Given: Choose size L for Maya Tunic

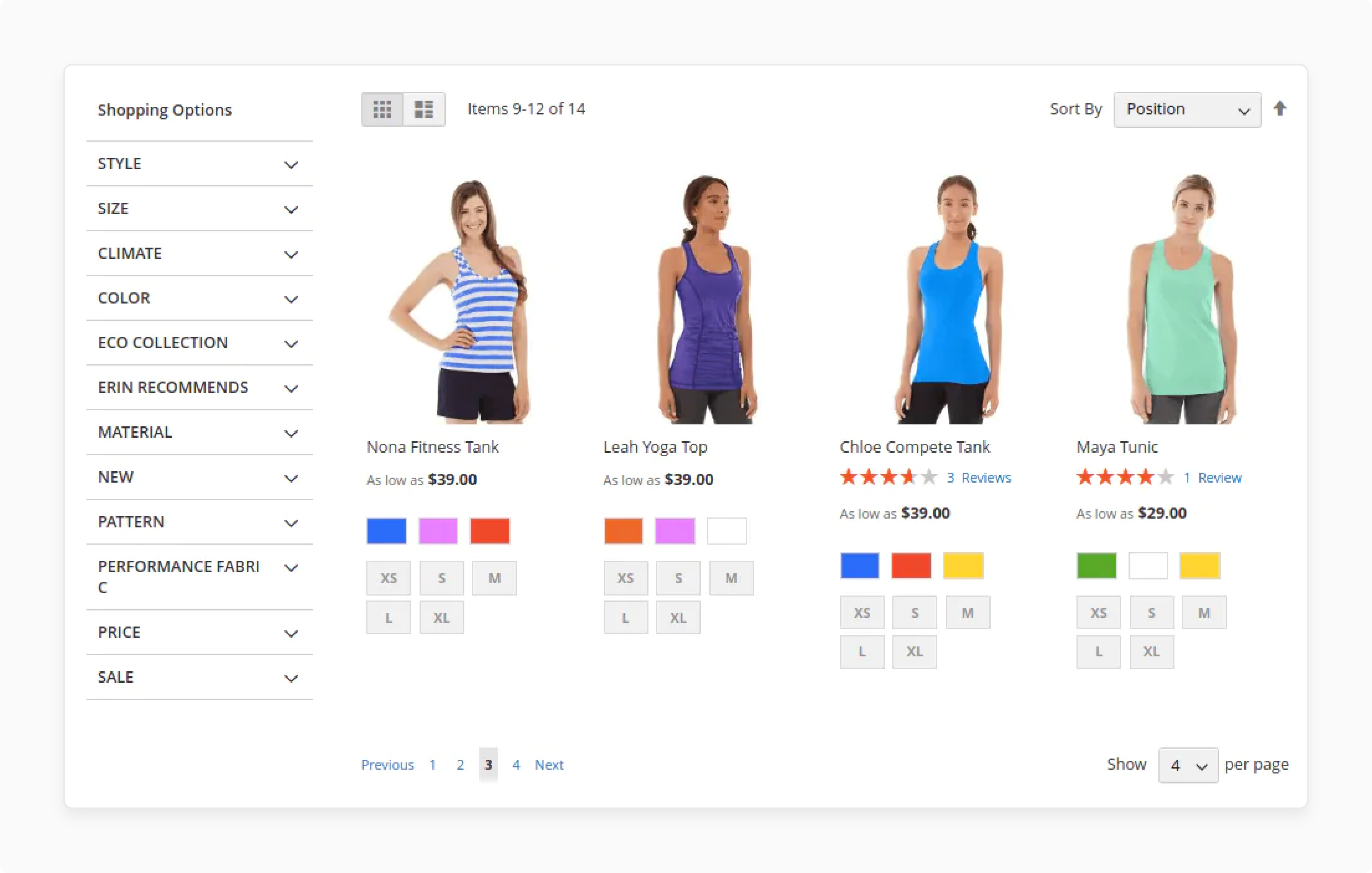Looking at the screenshot, I should [1099, 651].
